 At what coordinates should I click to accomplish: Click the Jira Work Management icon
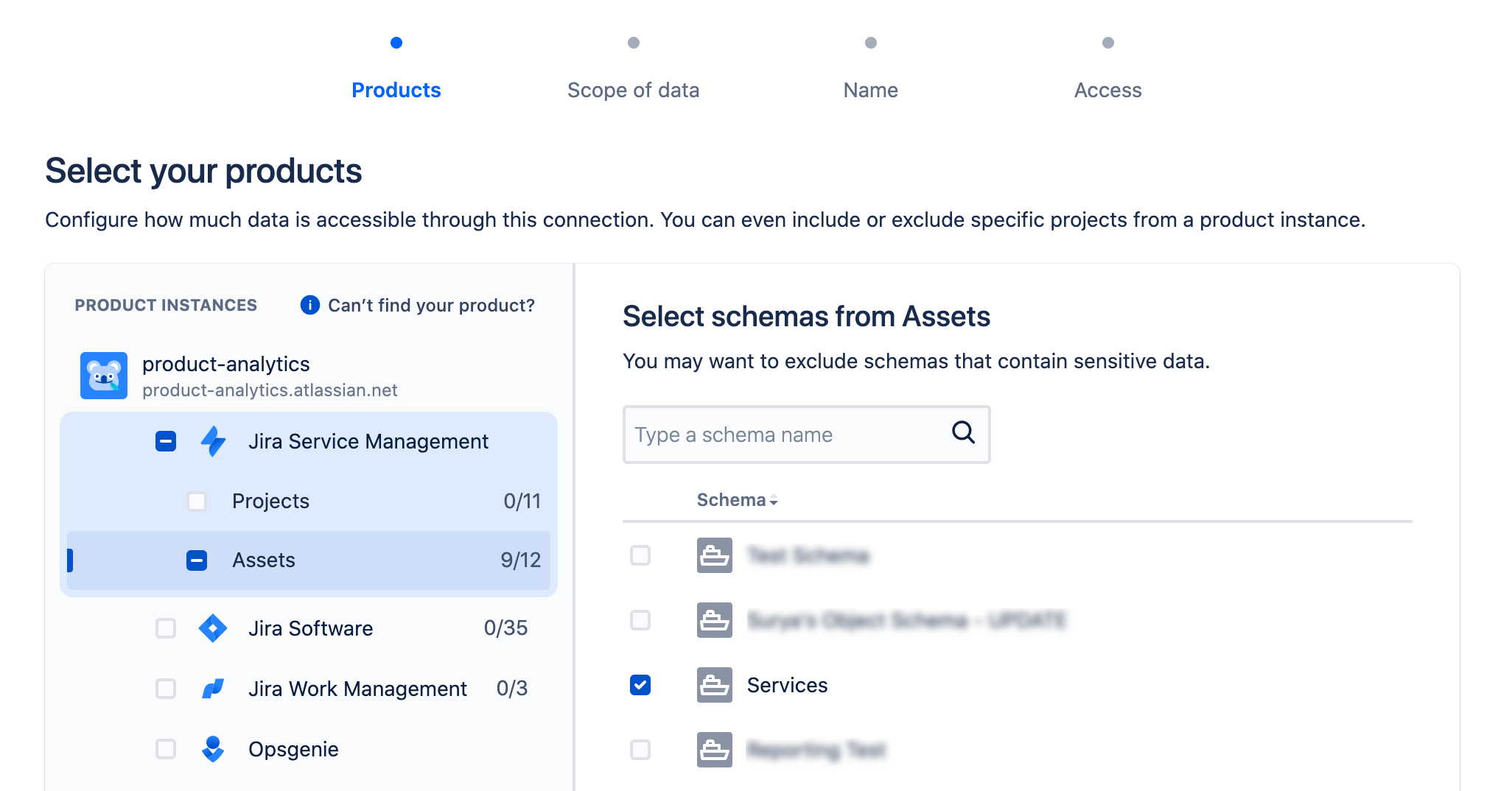click(212, 689)
